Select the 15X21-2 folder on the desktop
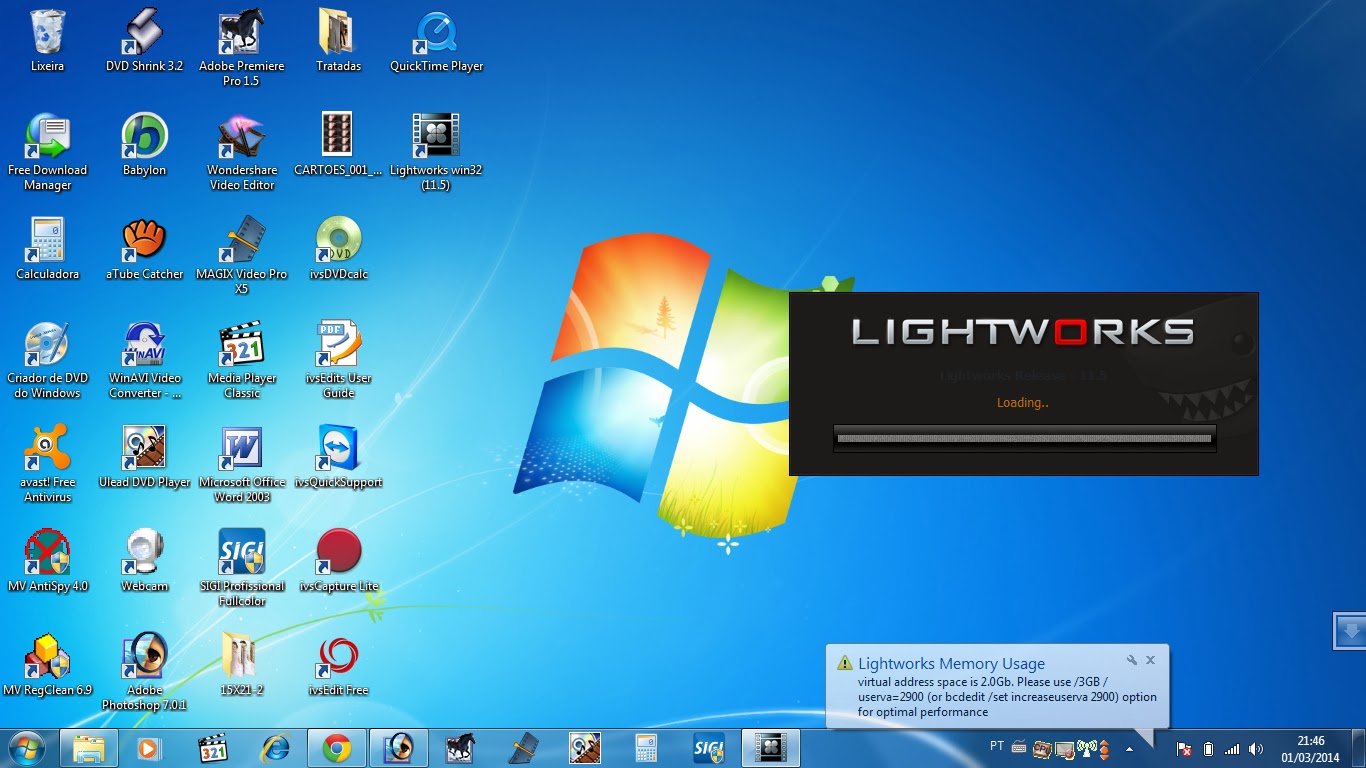 click(x=241, y=665)
